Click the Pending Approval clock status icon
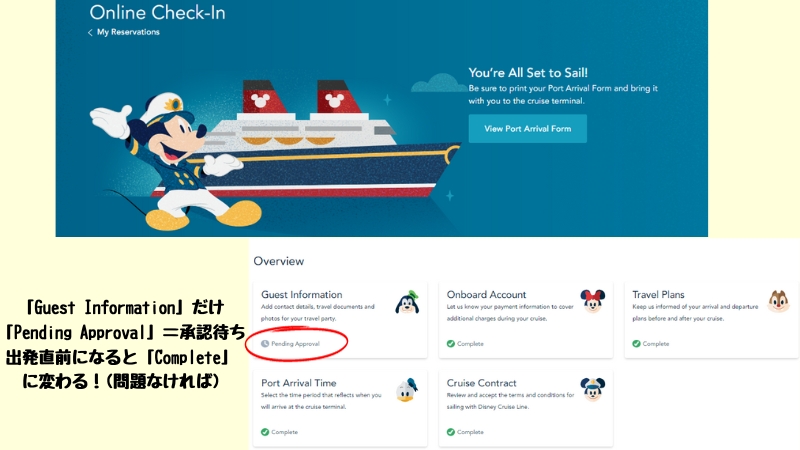This screenshot has height=450, width=800. click(265, 343)
